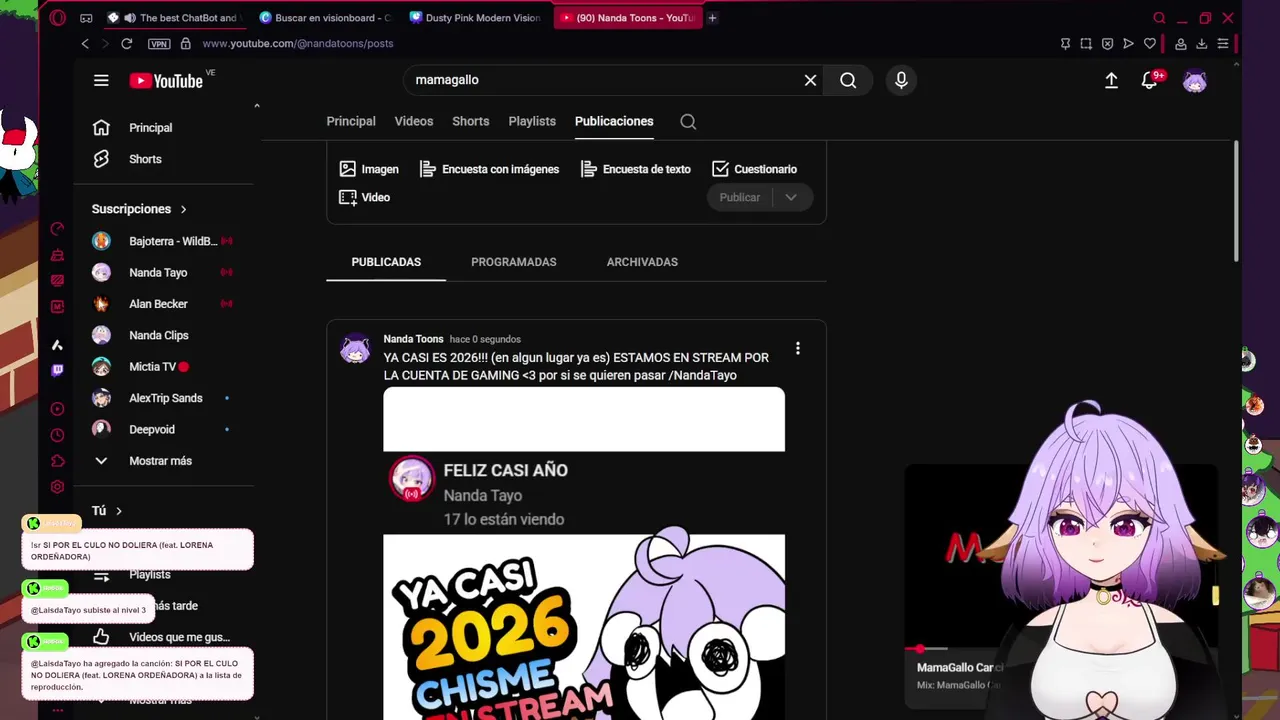The image size is (1280, 720).
Task: Collapse sidebar with small up caret
Action: click(x=257, y=105)
